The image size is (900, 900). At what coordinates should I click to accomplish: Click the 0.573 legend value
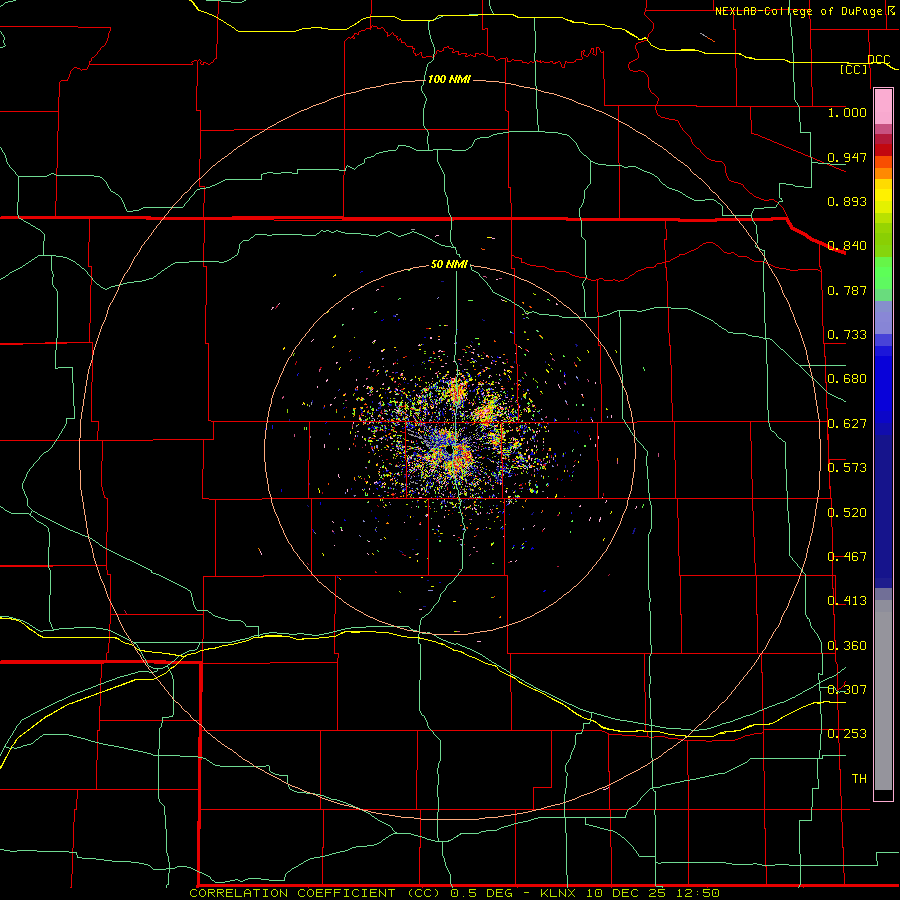pyautogui.click(x=847, y=468)
